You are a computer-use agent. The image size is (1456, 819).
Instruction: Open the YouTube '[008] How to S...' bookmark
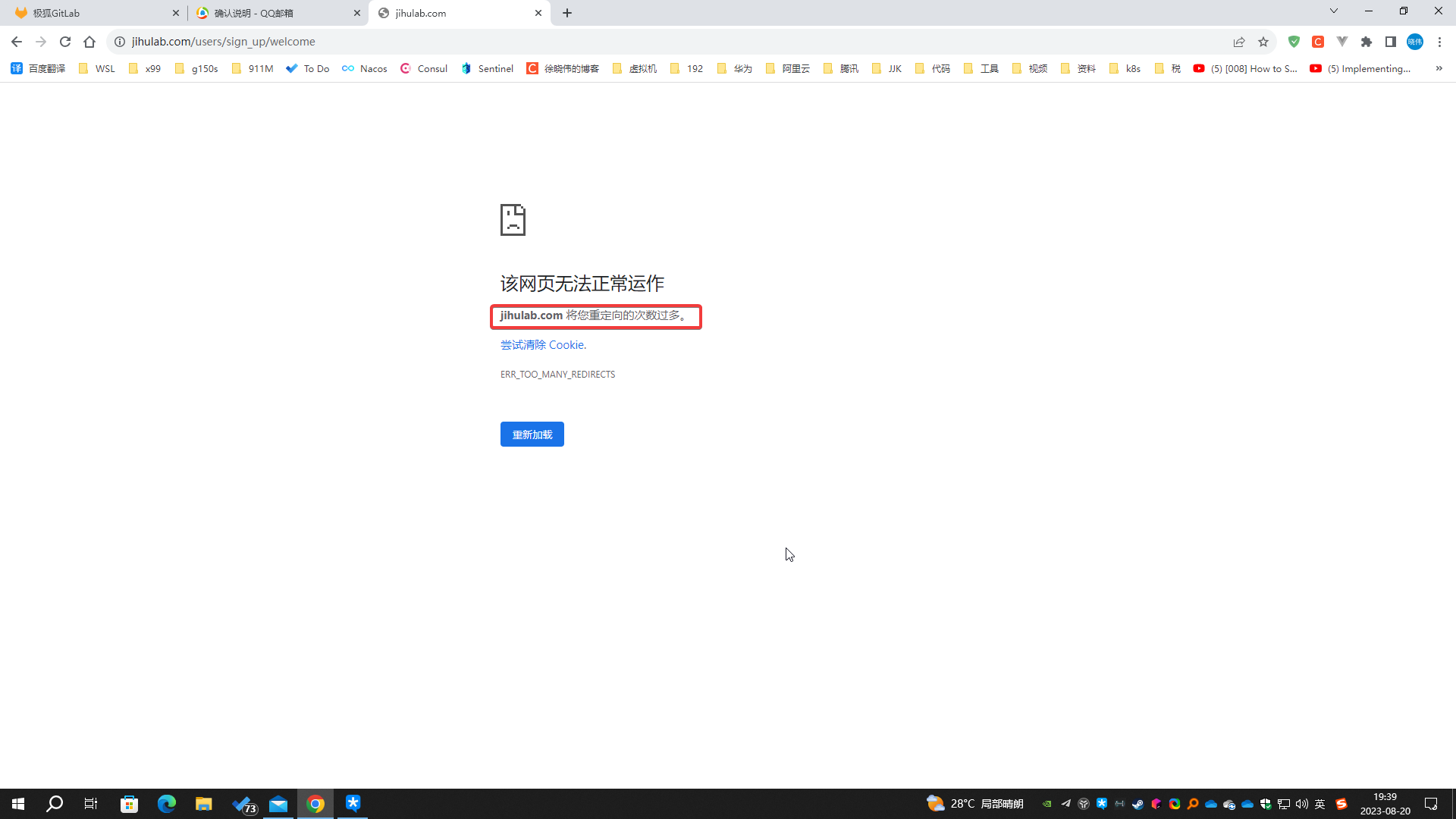pos(1245,68)
